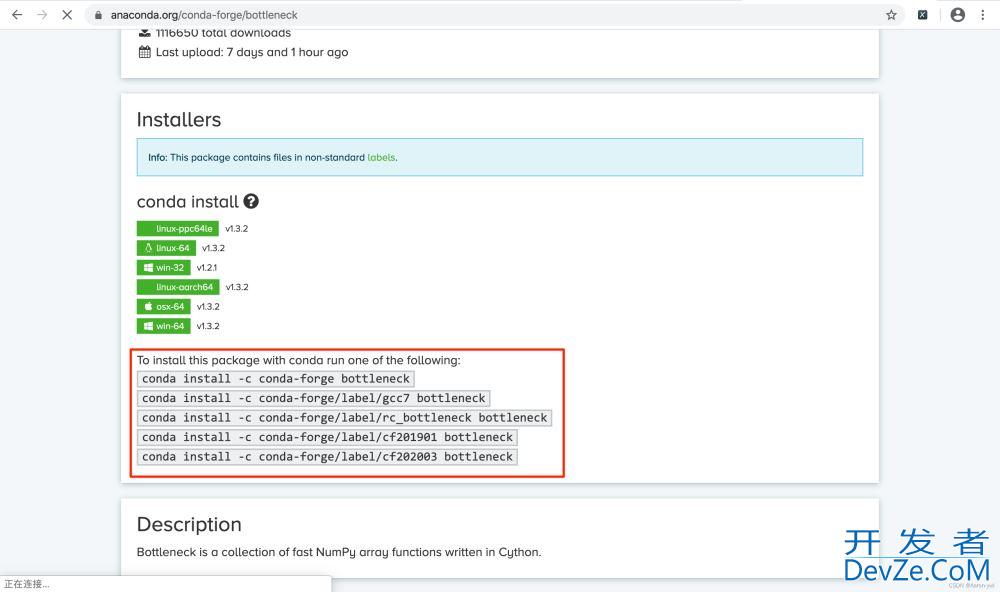The height and width of the screenshot is (592, 1000).
Task: Select the linux-64 installer badge
Action: click(166, 248)
